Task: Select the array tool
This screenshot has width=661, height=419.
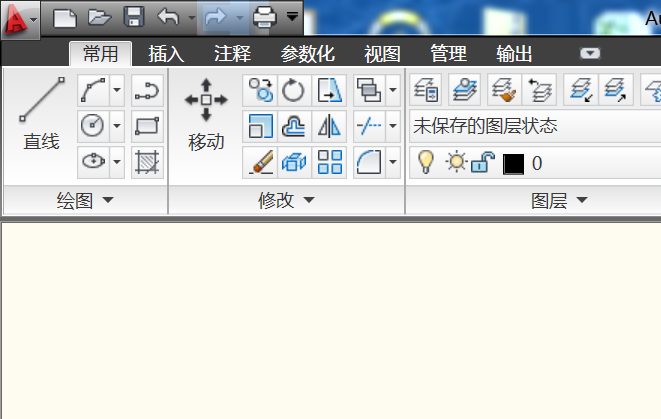Action: coord(329,162)
